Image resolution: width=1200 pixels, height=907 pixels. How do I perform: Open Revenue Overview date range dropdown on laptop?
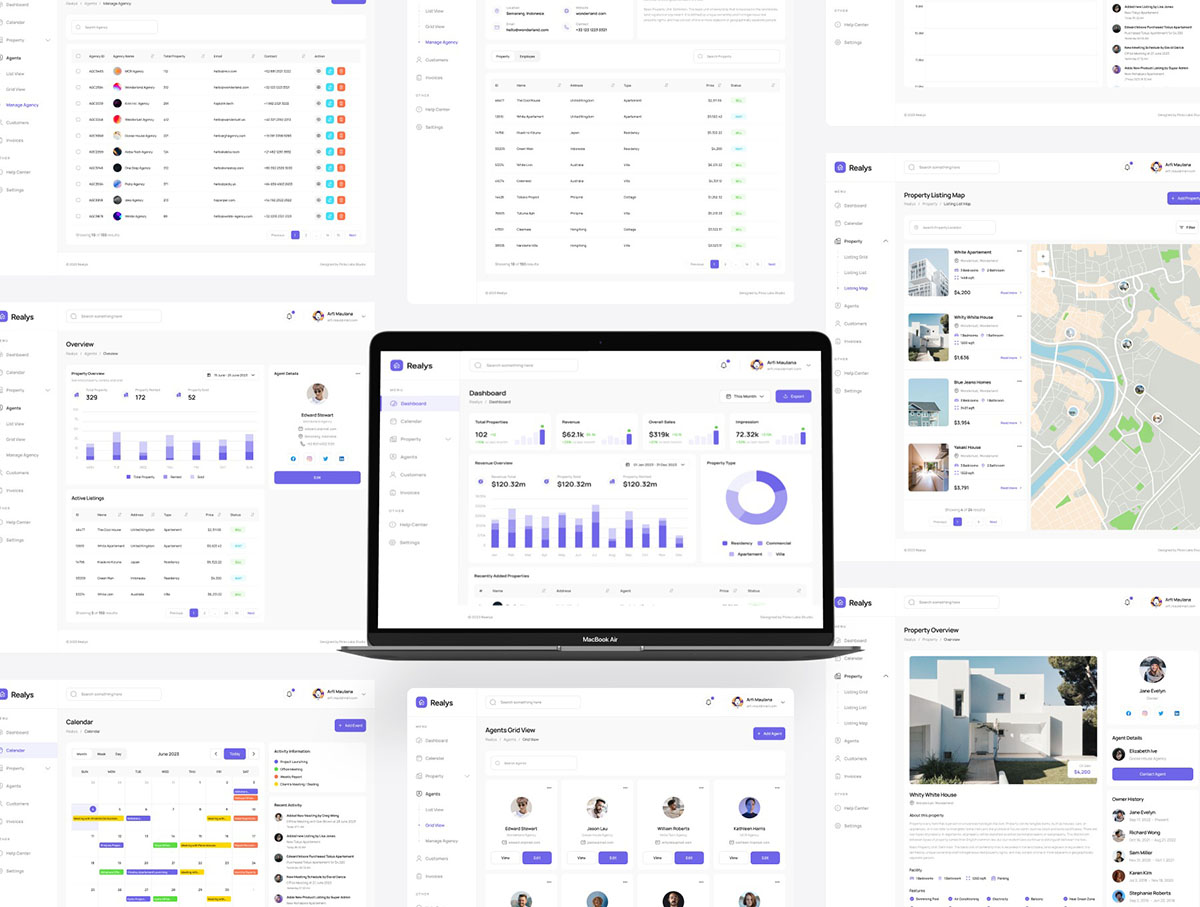tap(654, 465)
